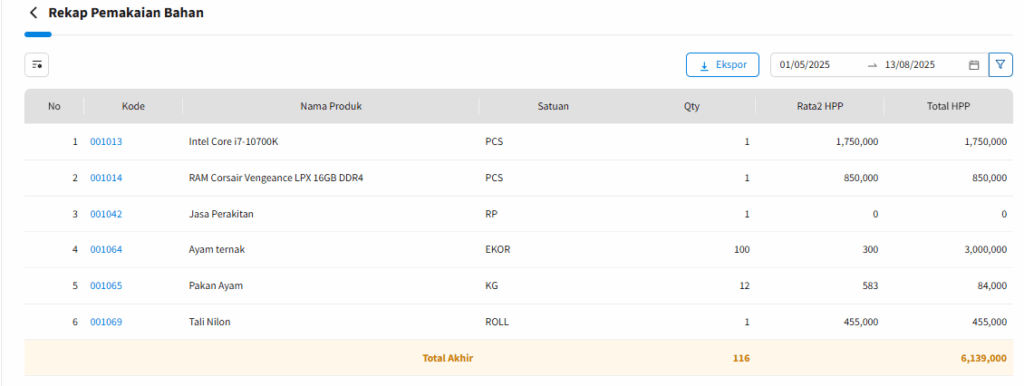The height and width of the screenshot is (386, 1024).
Task: Click the Rata2 HPP column header
Action: tap(820, 106)
